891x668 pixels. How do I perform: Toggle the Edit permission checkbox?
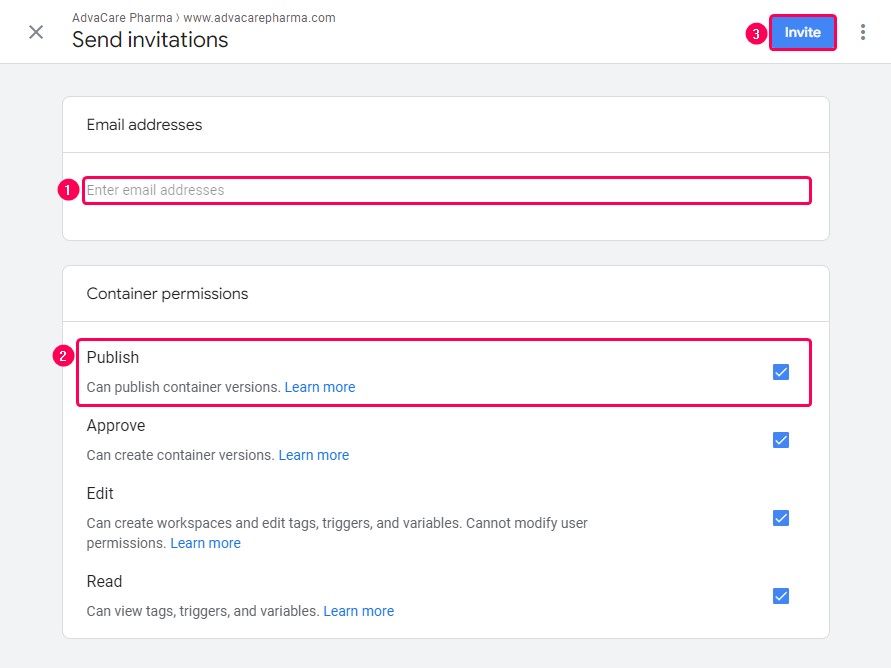(x=781, y=518)
